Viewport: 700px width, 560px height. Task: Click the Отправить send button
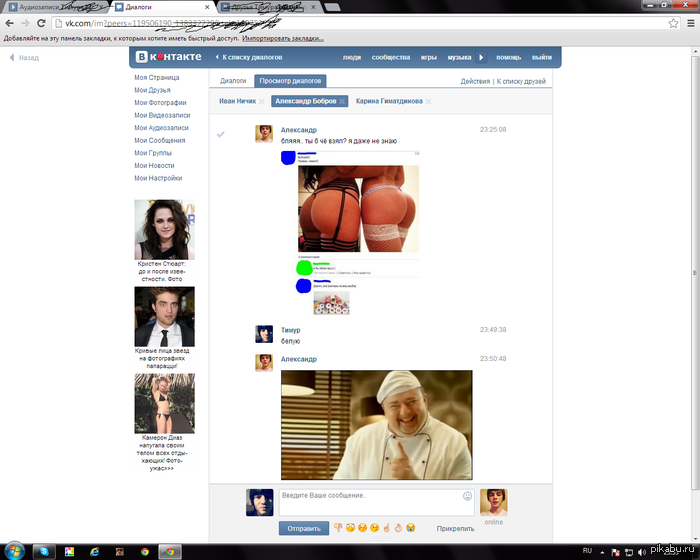(303, 528)
